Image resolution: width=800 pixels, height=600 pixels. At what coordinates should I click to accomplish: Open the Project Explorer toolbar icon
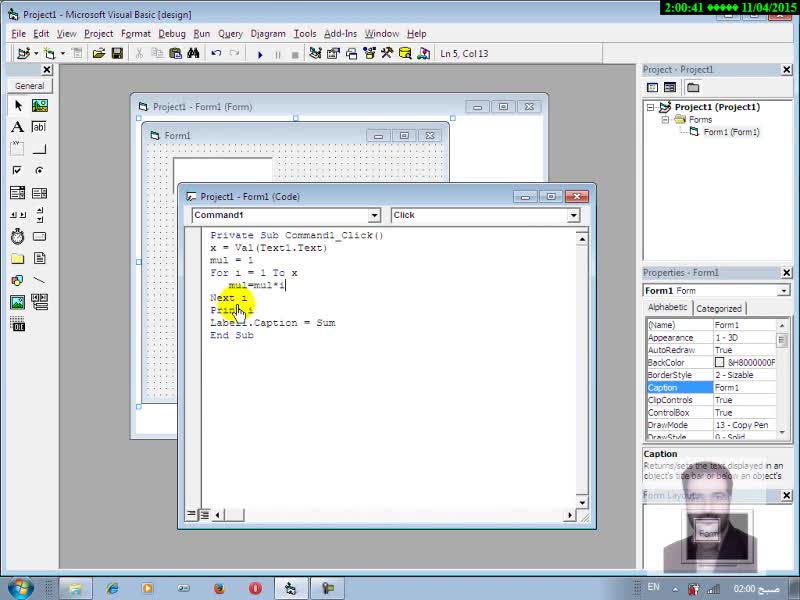(x=315, y=53)
